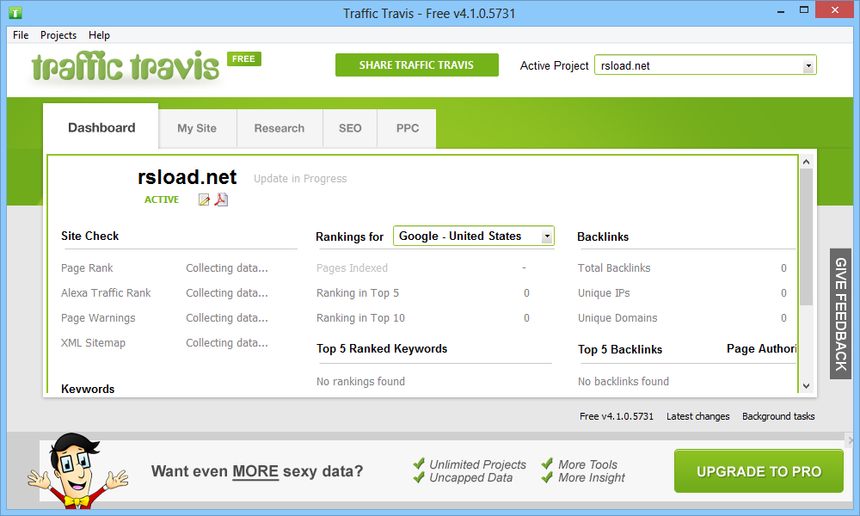860x516 pixels.
Task: Open the File menu
Action: click(x=21, y=35)
